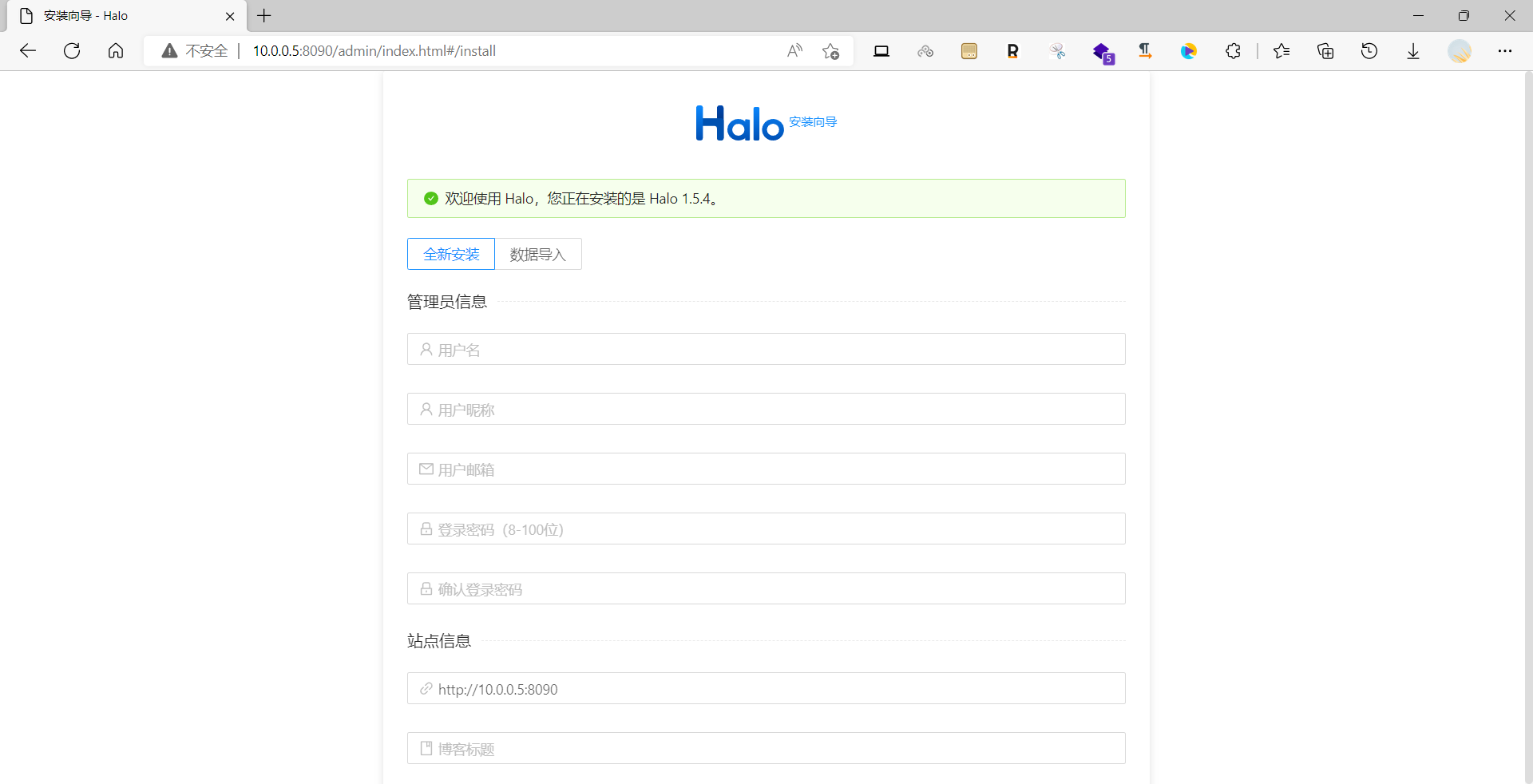Reload the page with the refresh icon
Screen dimensions: 1533x784
coord(72,51)
